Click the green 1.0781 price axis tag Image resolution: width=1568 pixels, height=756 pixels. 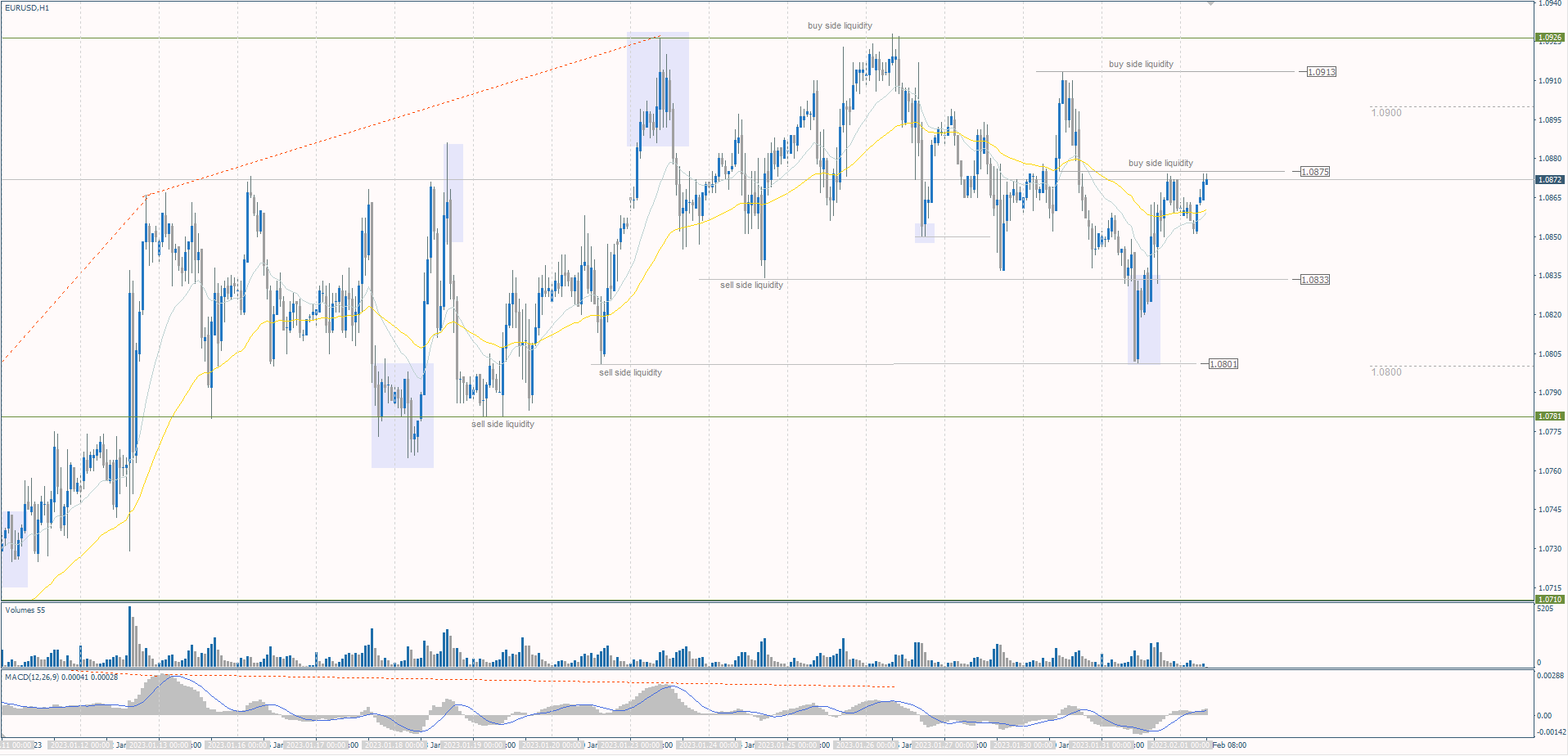[1550, 416]
